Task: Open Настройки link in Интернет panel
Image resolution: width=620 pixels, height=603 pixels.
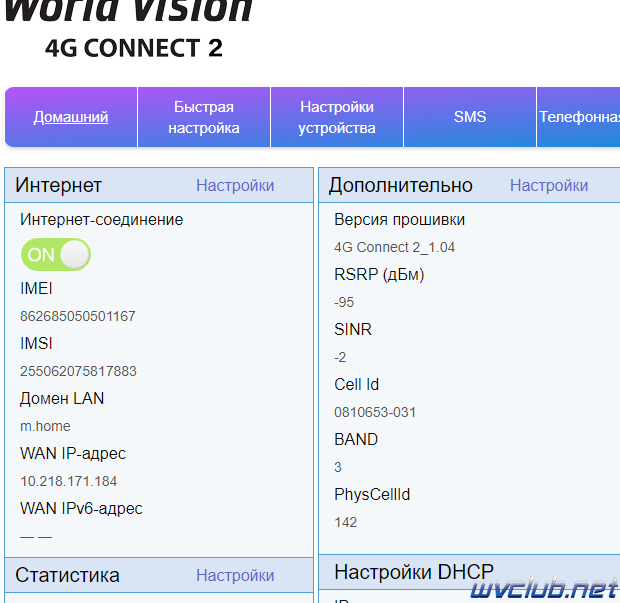Action: tap(235, 185)
